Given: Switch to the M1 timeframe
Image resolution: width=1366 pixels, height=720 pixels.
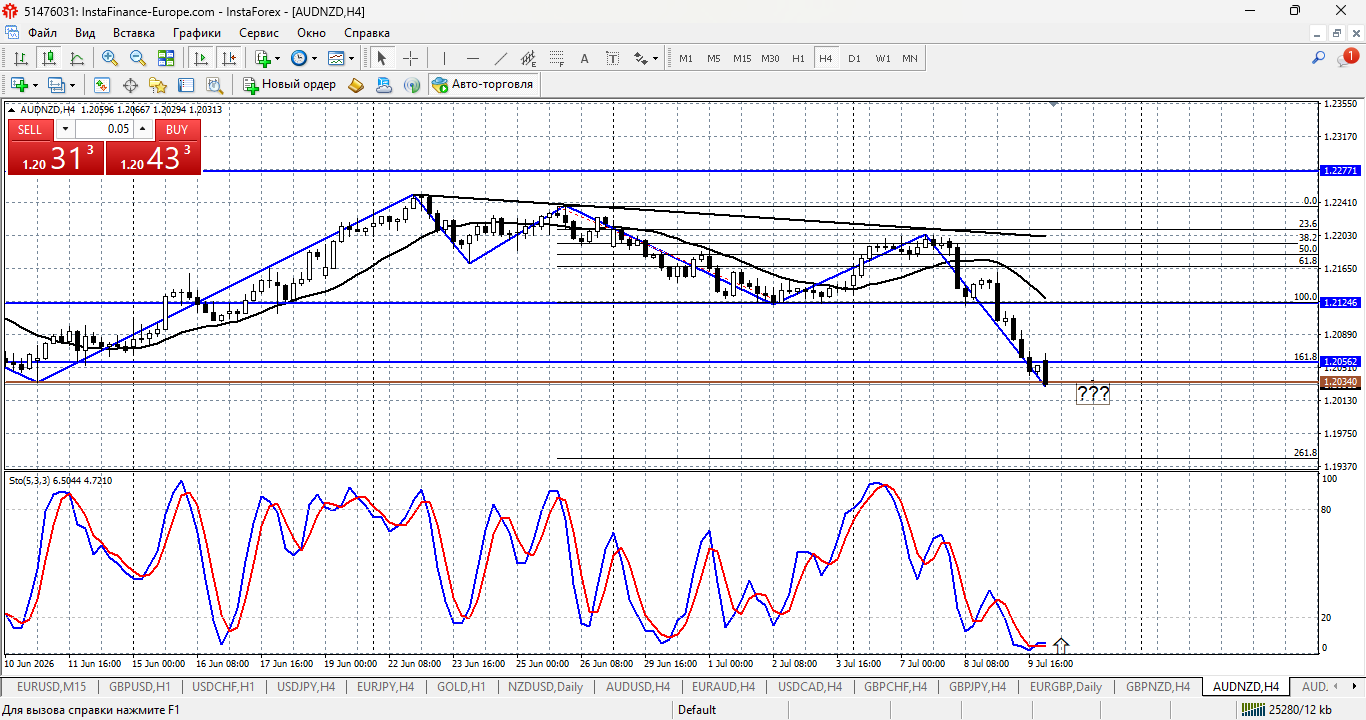Looking at the screenshot, I should click(686, 58).
